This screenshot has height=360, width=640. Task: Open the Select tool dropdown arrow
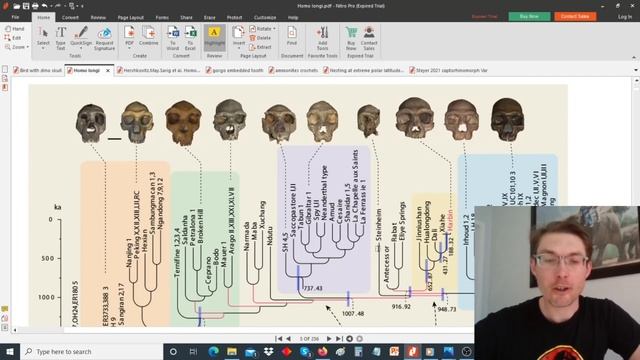tap(43, 49)
